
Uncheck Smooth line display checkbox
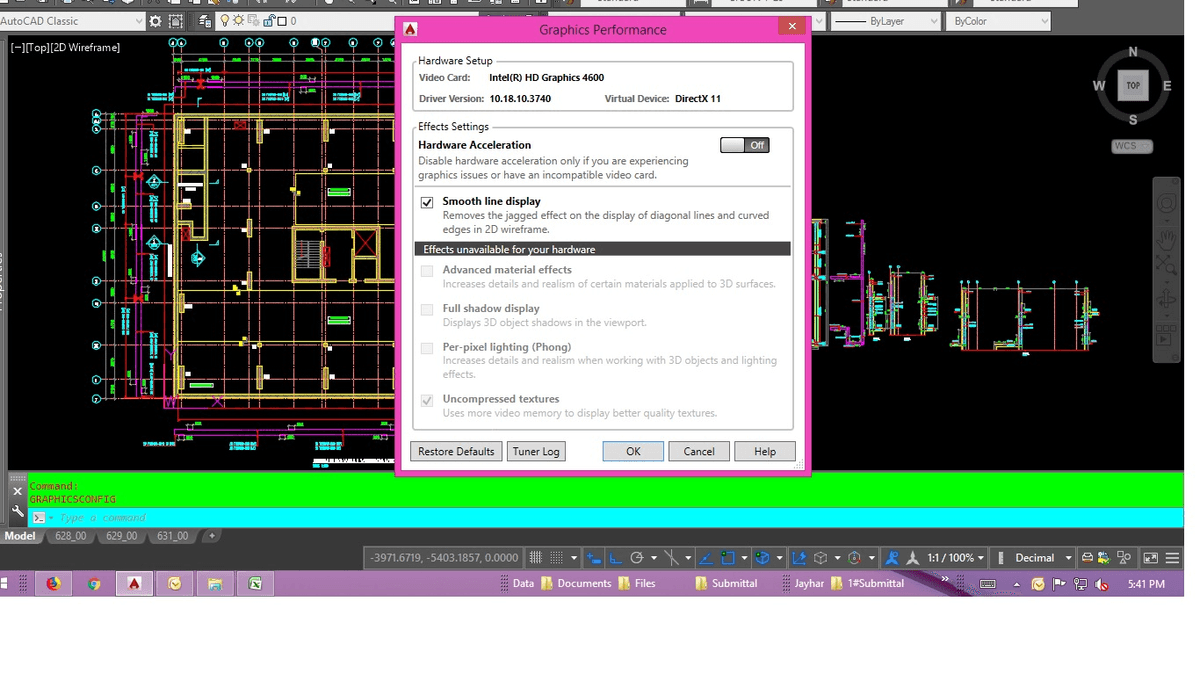point(427,202)
